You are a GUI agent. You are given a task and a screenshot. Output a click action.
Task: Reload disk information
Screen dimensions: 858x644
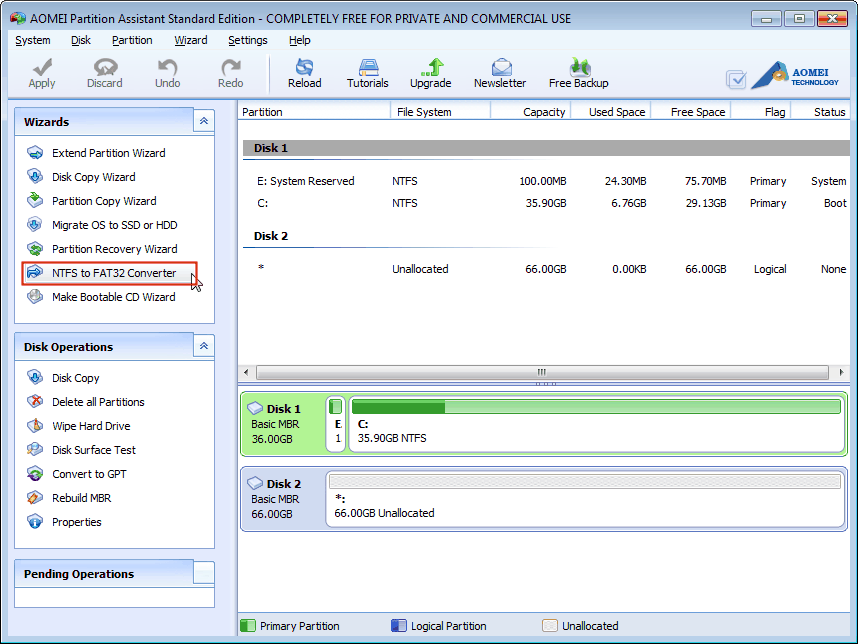[304, 72]
